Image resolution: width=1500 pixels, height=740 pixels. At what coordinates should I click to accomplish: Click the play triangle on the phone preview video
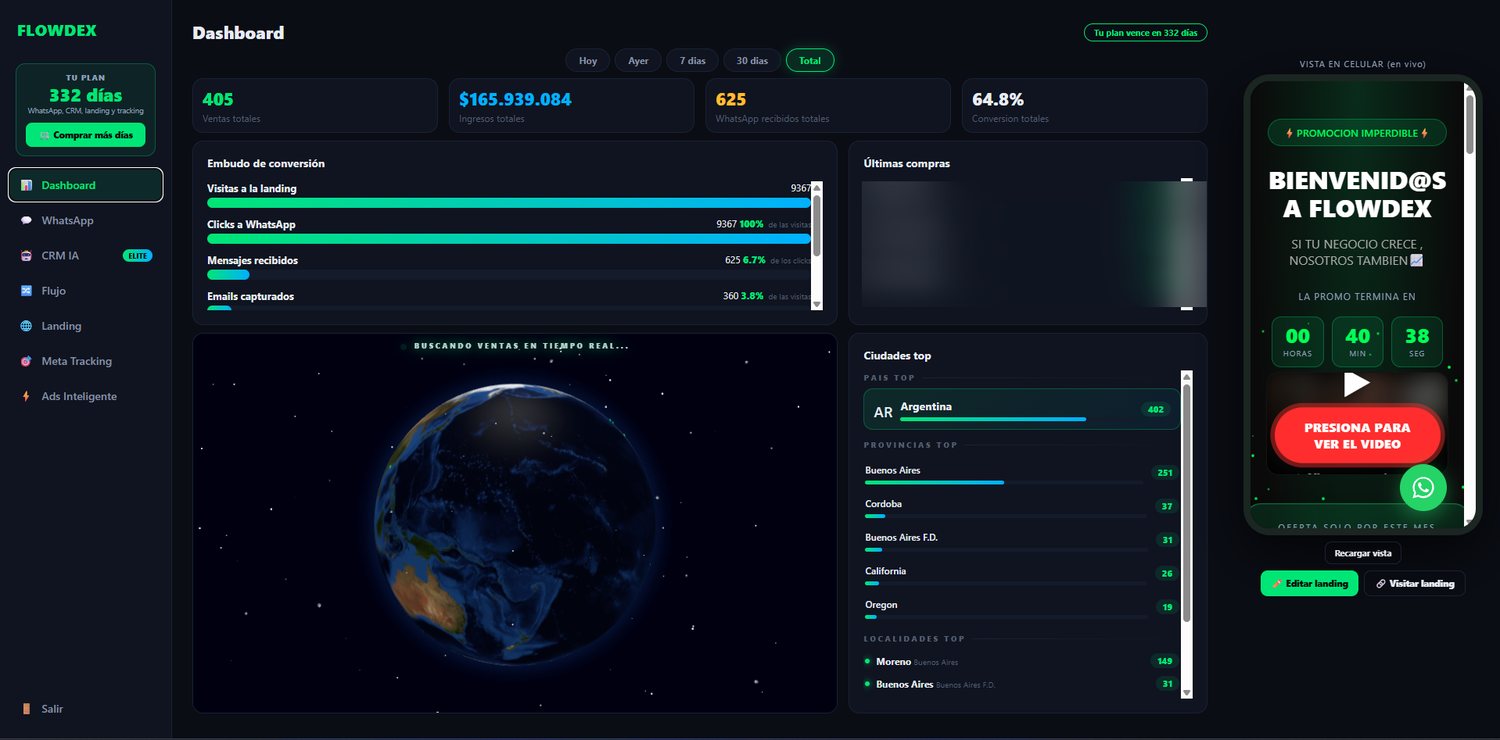pyautogui.click(x=1356, y=383)
